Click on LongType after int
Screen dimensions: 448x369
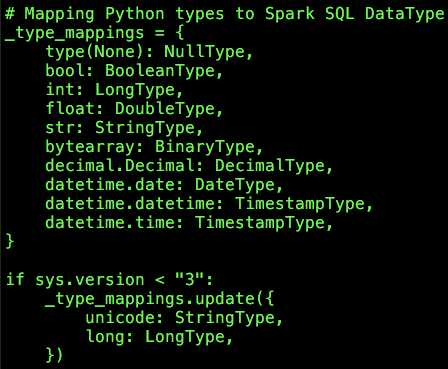135,90
